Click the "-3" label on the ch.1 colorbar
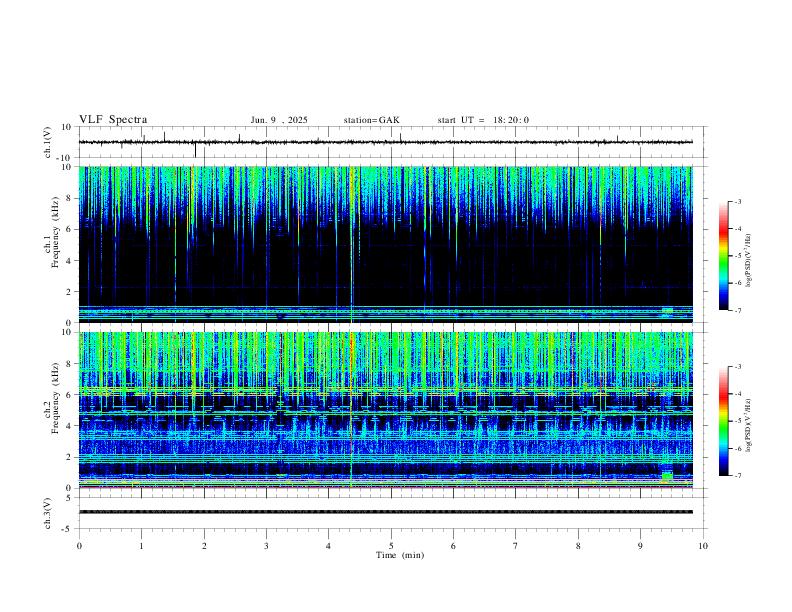The width and height of the screenshot is (792, 612). tap(737, 201)
